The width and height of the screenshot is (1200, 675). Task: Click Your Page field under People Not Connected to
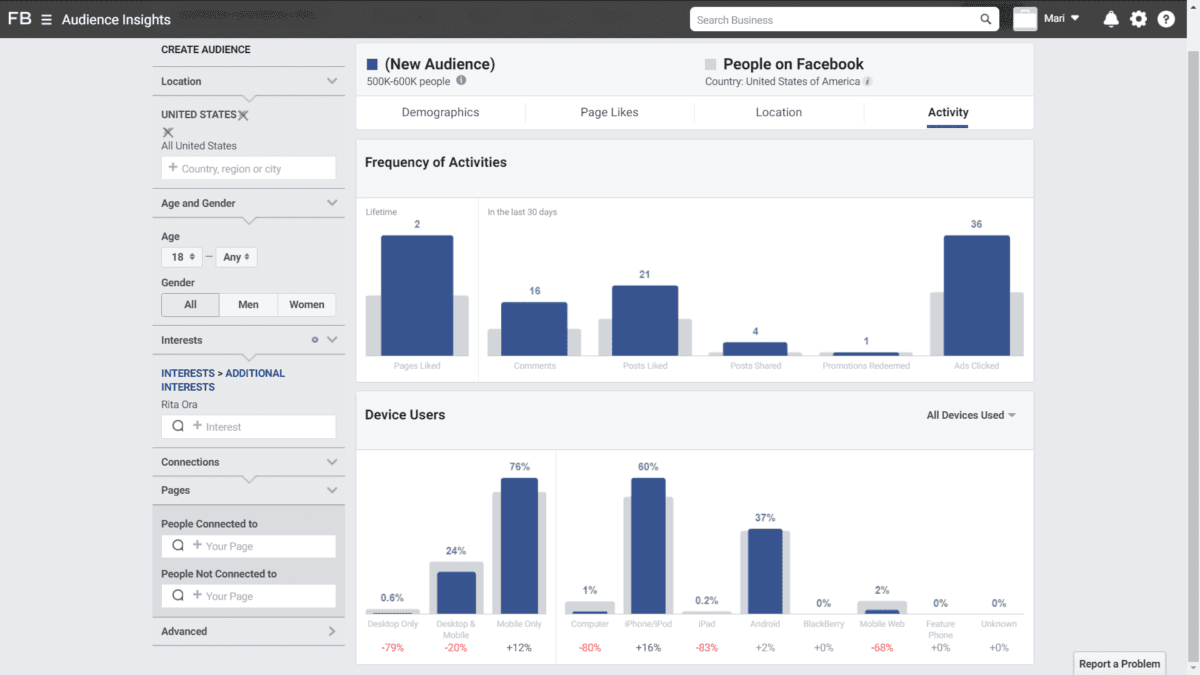[x=248, y=596]
